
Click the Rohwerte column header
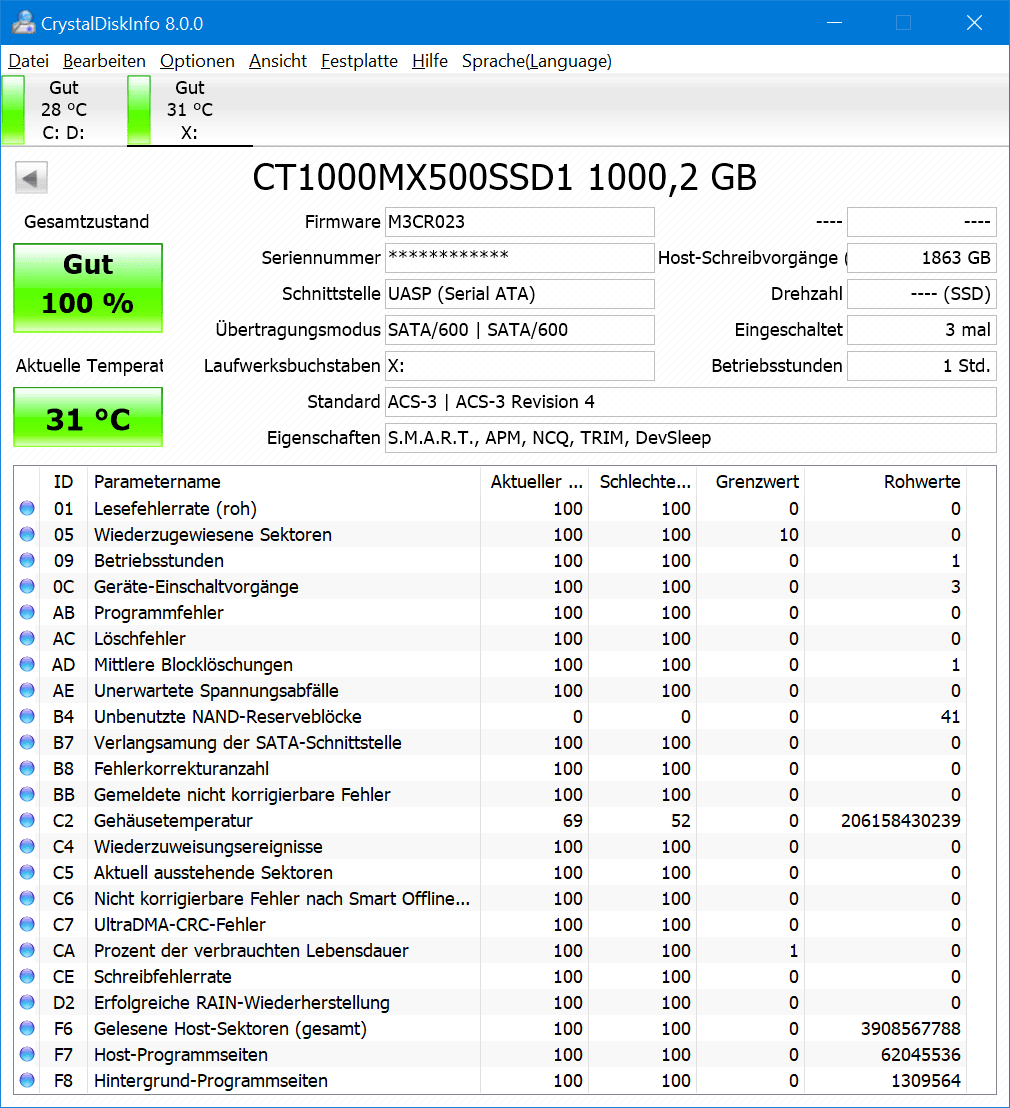click(x=886, y=482)
